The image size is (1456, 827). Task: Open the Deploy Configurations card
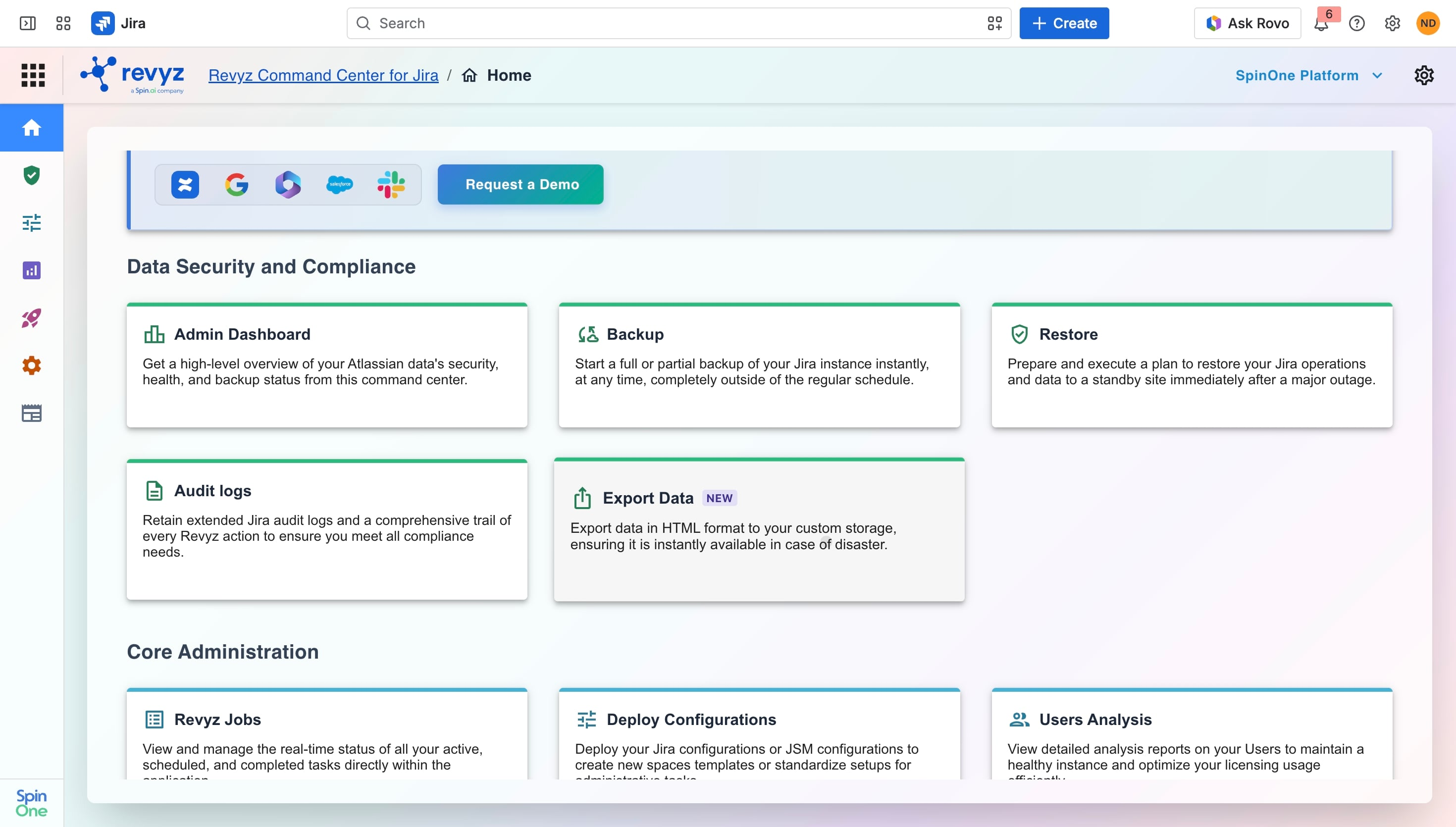click(759, 734)
